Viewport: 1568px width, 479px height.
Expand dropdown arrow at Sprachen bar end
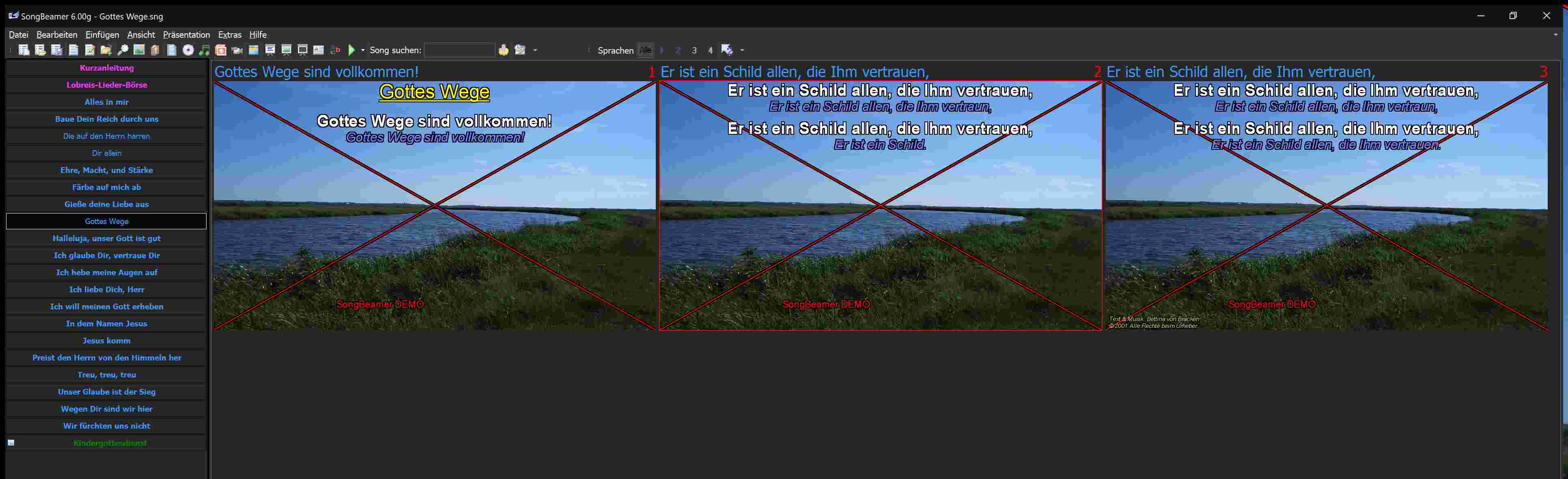point(742,50)
